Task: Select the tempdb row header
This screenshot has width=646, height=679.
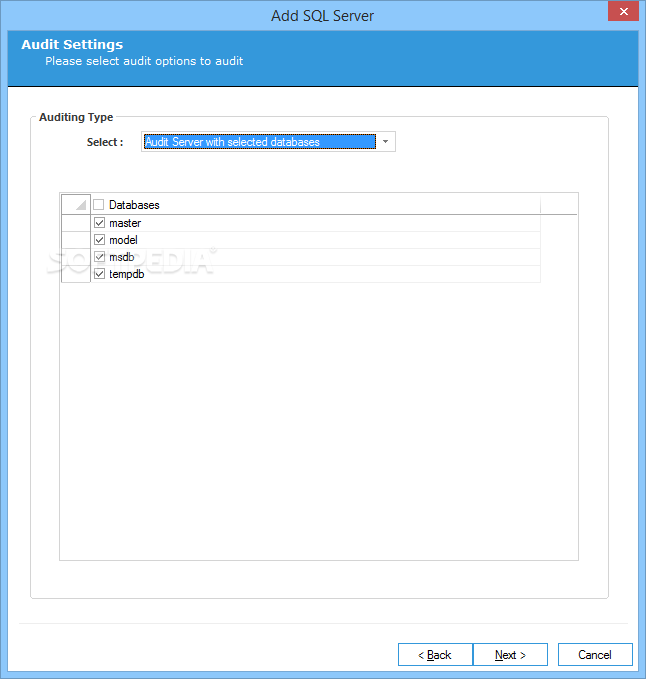Action: coord(76,274)
